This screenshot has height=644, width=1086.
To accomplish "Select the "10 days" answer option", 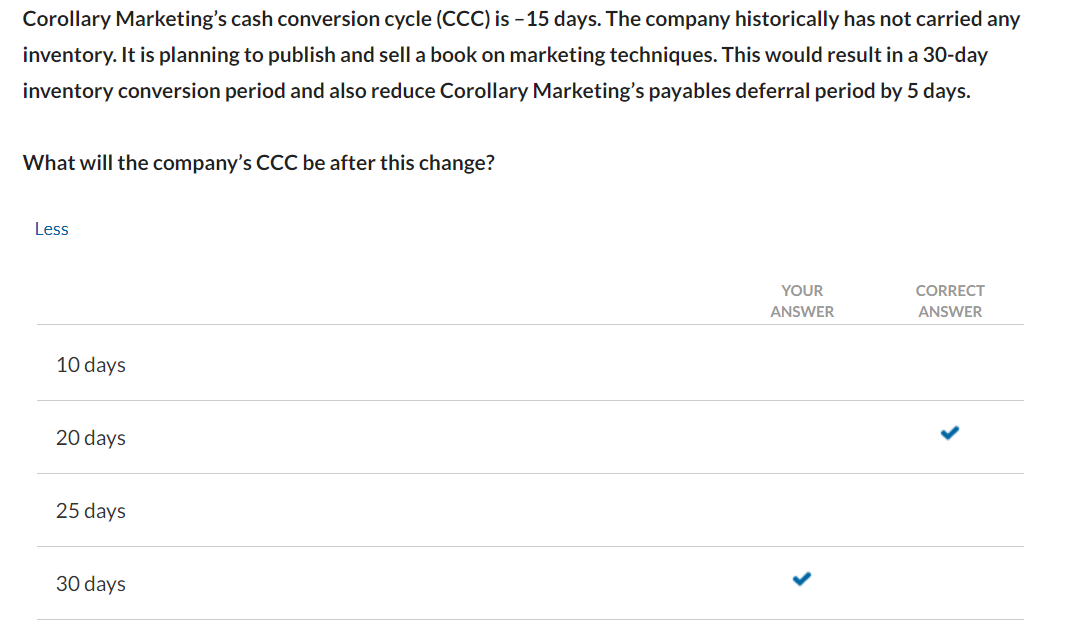I will point(90,365).
